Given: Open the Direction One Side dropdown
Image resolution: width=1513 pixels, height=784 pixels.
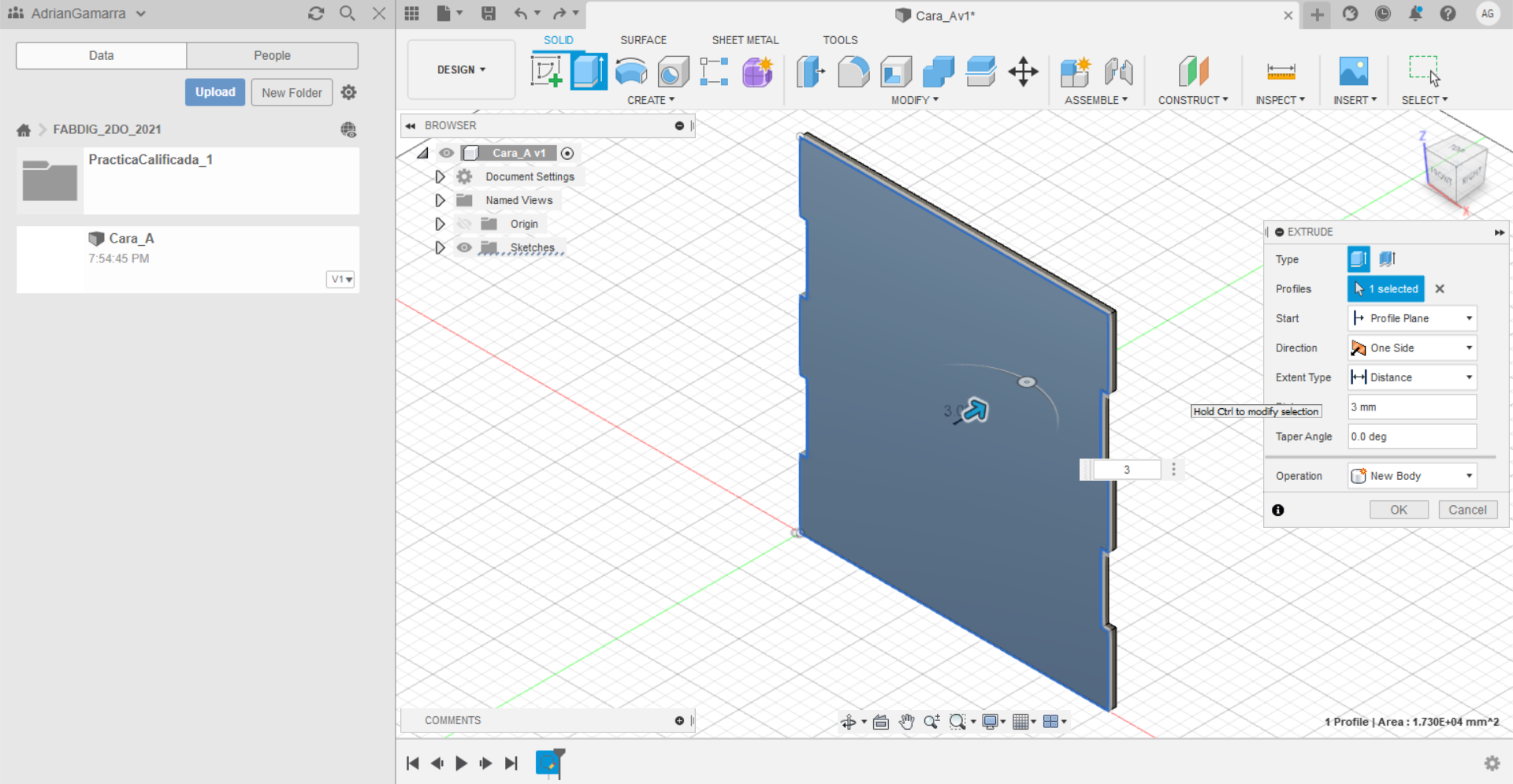Looking at the screenshot, I should pos(1412,347).
